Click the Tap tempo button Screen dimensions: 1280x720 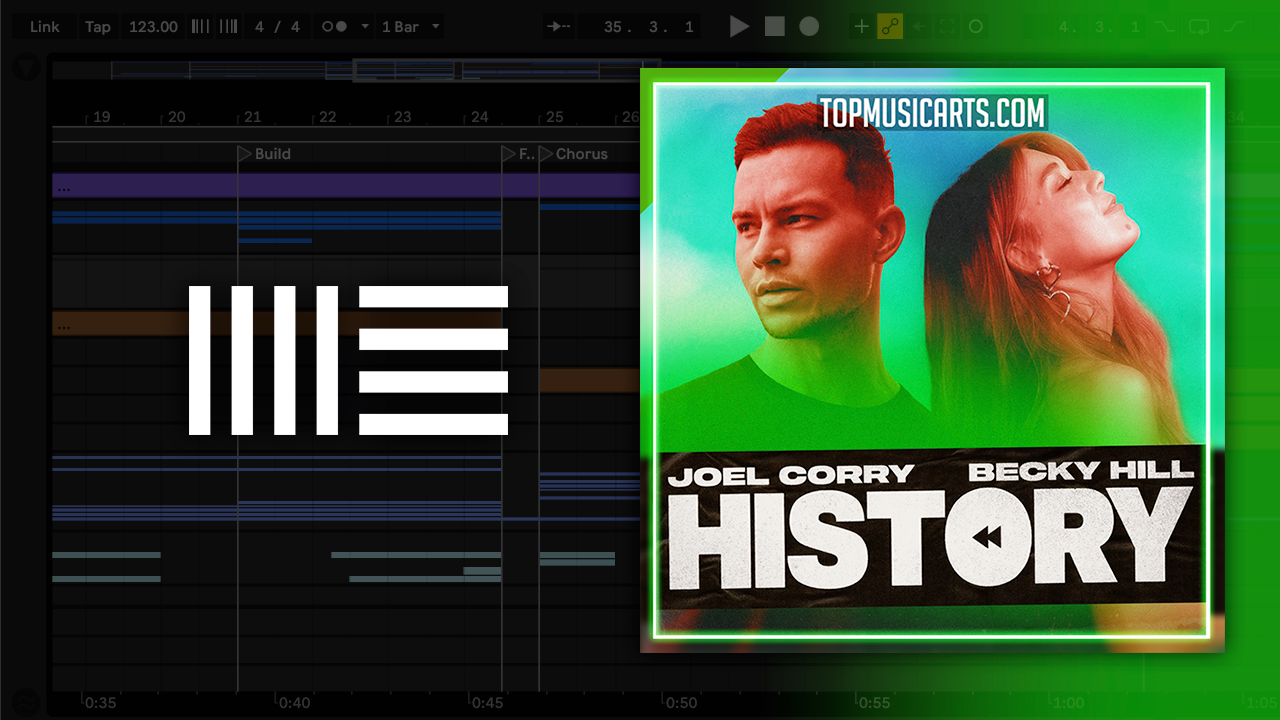(x=98, y=27)
